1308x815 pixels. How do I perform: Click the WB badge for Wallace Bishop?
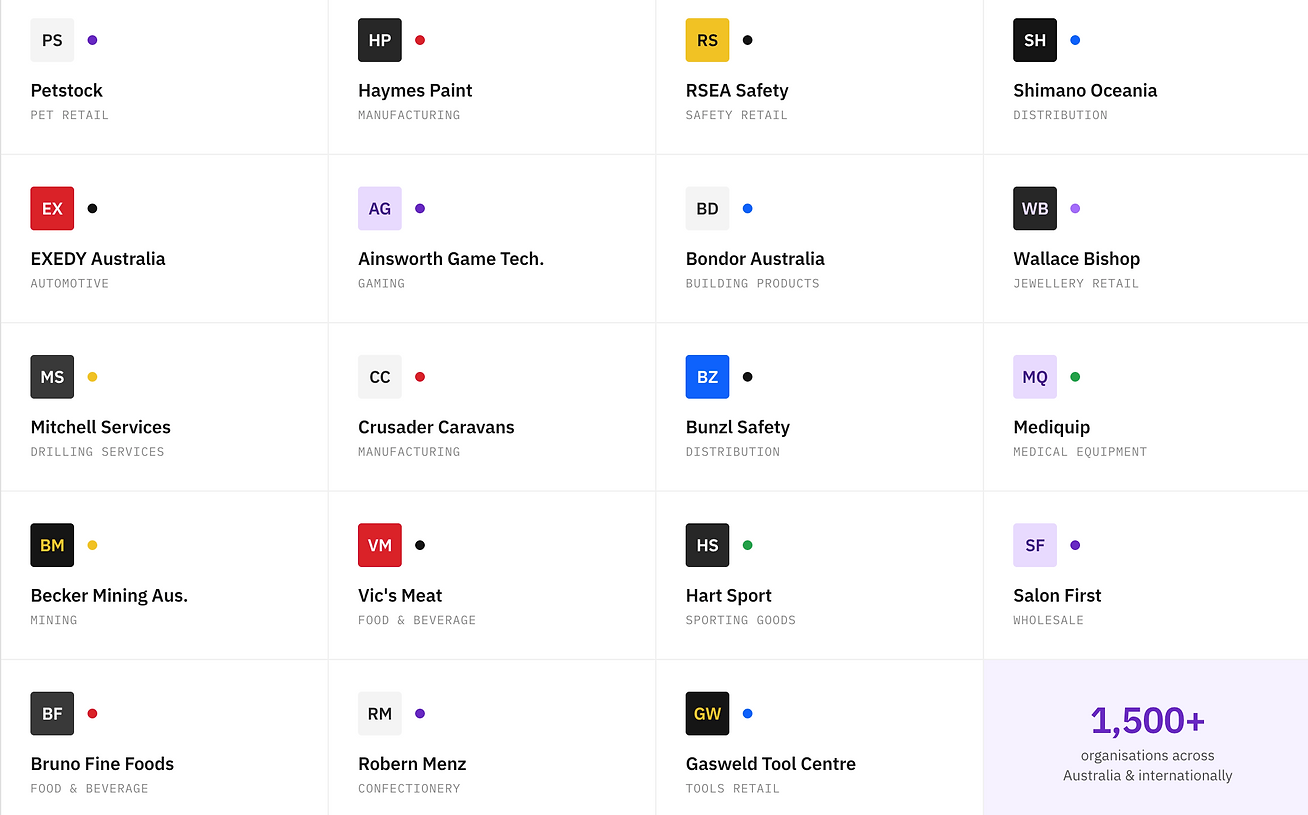pyautogui.click(x=1035, y=208)
